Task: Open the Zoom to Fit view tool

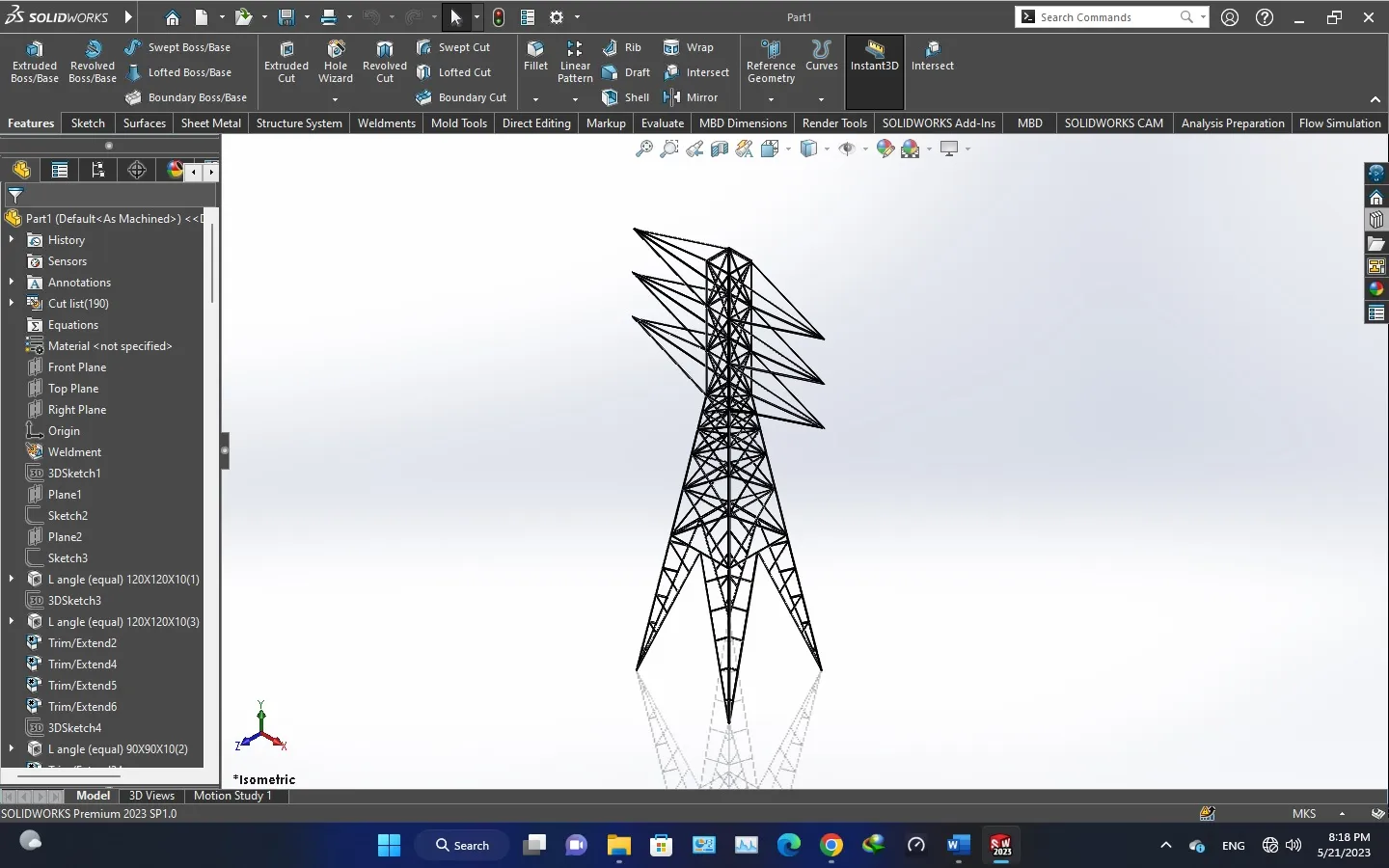Action: [x=644, y=149]
